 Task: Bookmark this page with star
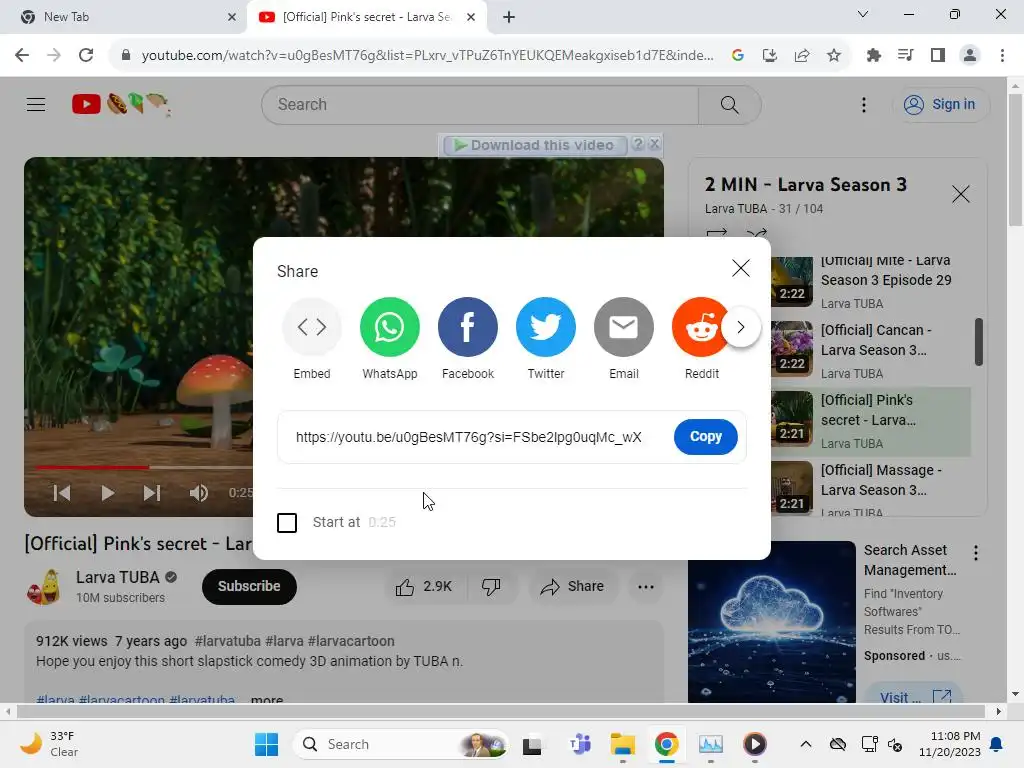(x=833, y=56)
